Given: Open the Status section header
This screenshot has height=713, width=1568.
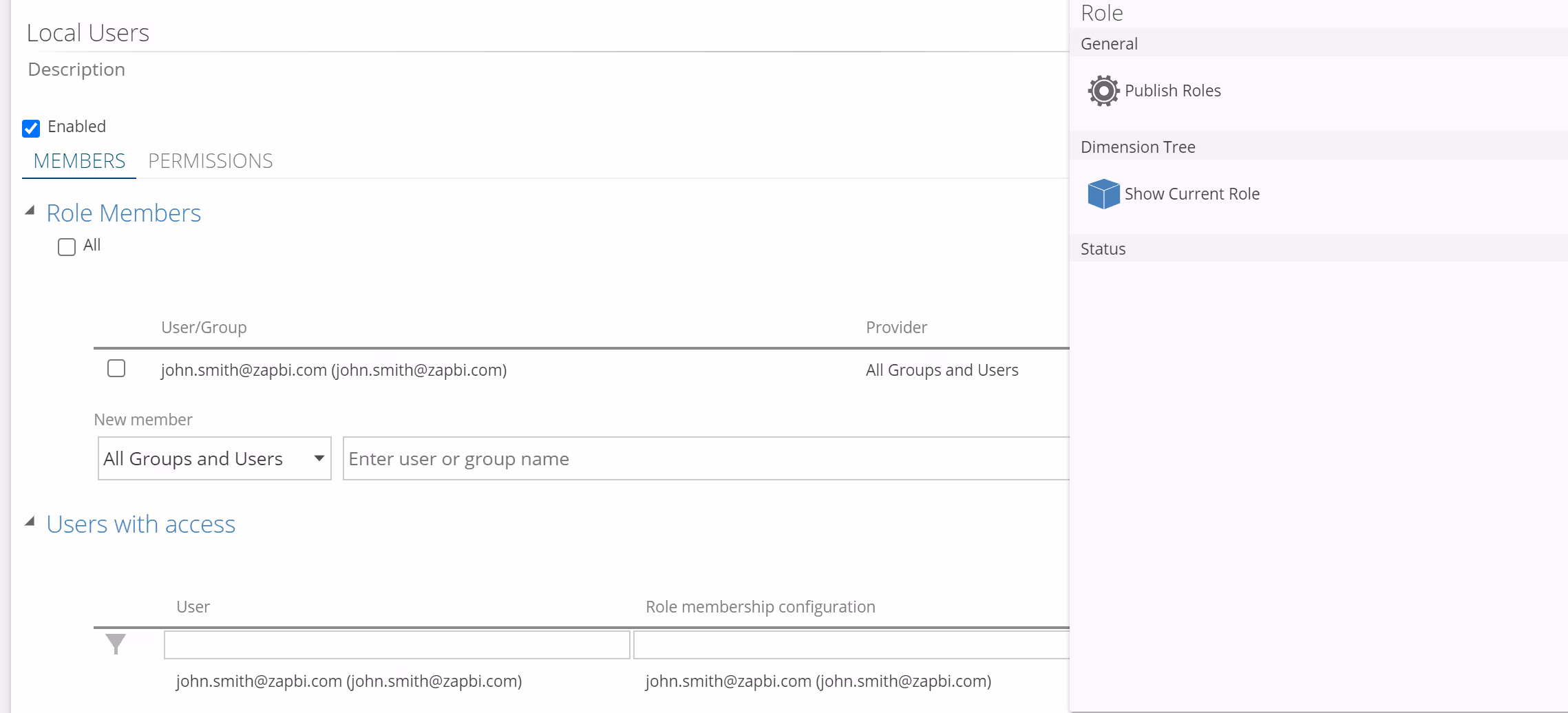Looking at the screenshot, I should 1103,249.
